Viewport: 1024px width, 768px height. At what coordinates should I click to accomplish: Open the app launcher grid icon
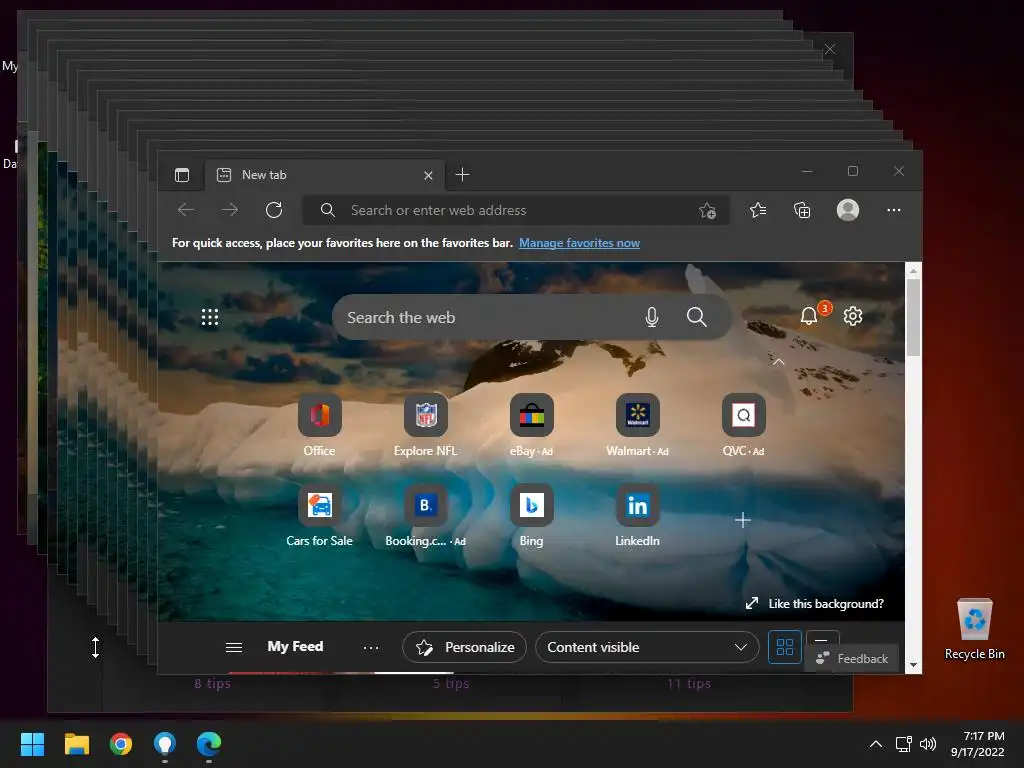click(x=210, y=317)
